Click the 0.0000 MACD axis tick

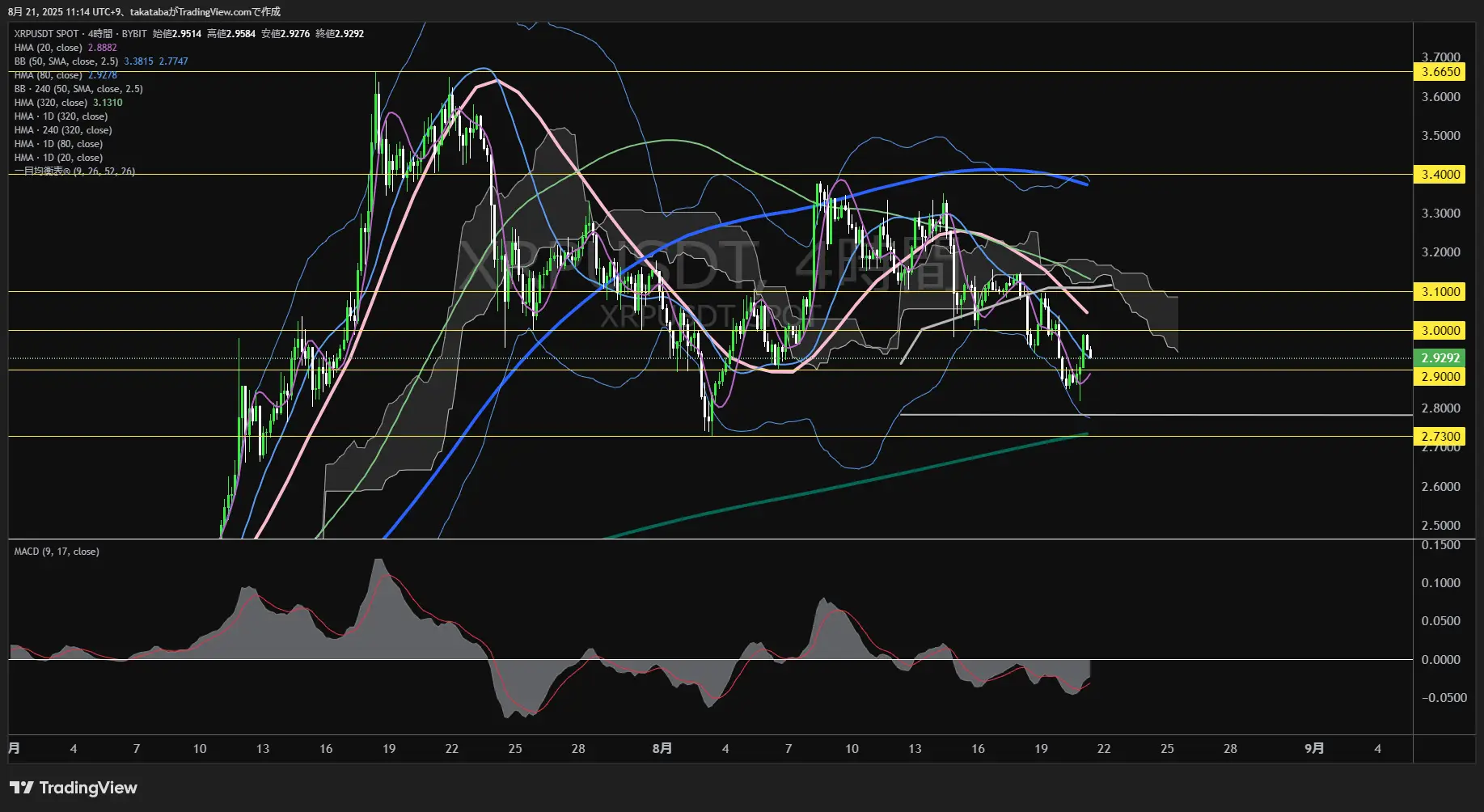(1440, 660)
